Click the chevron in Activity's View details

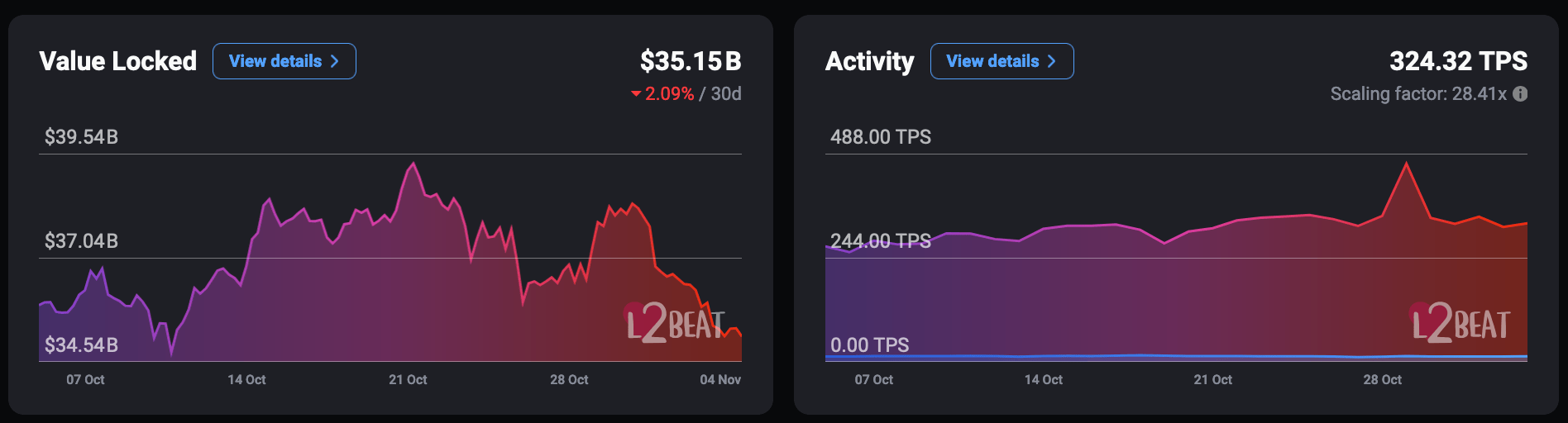tap(1052, 61)
